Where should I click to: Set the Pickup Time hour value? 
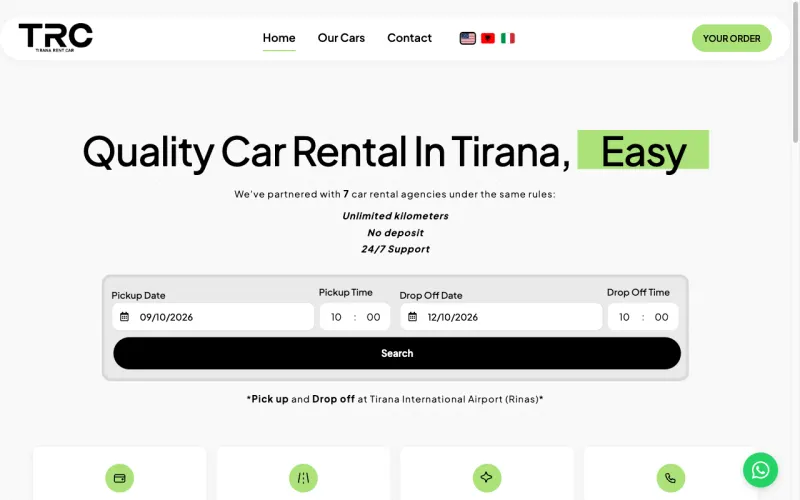(x=336, y=317)
